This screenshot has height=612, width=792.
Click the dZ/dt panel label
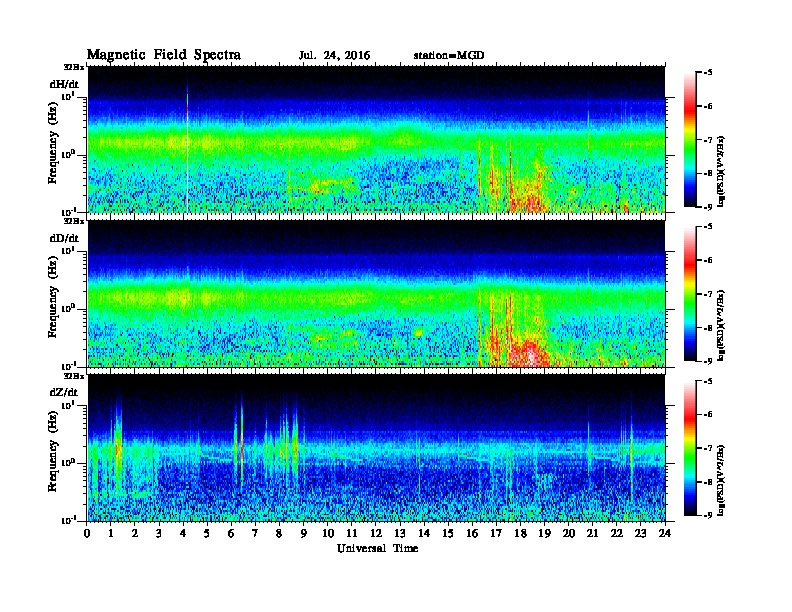[x=64, y=392]
